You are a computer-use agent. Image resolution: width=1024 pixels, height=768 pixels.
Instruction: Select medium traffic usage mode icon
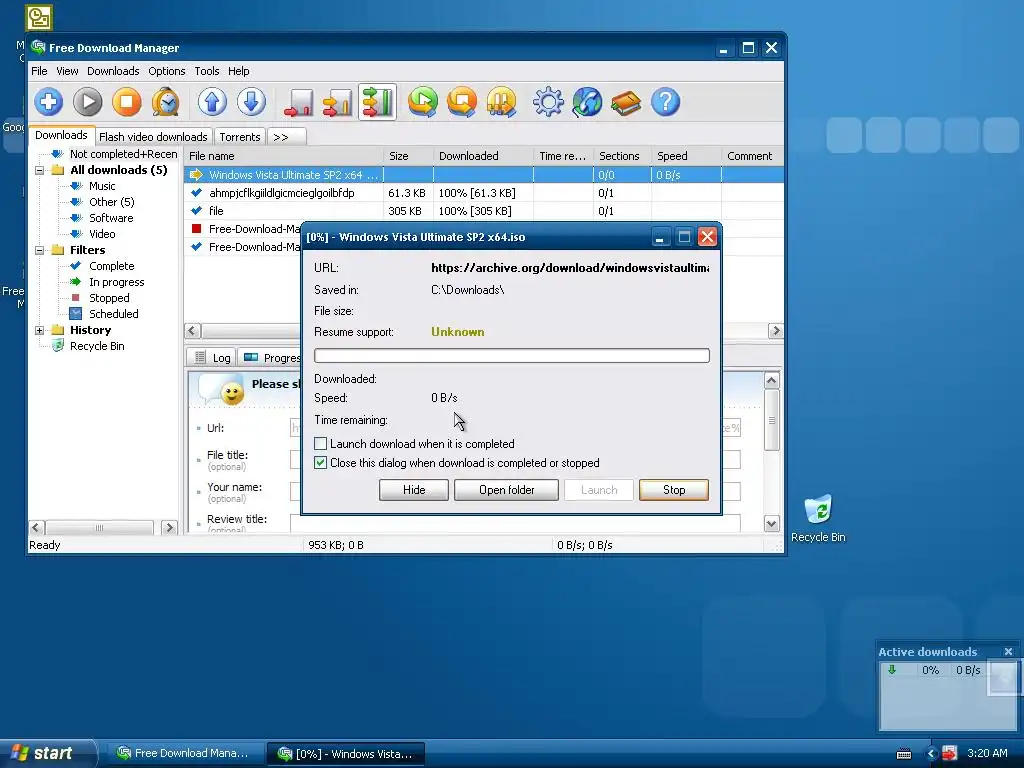(338, 103)
